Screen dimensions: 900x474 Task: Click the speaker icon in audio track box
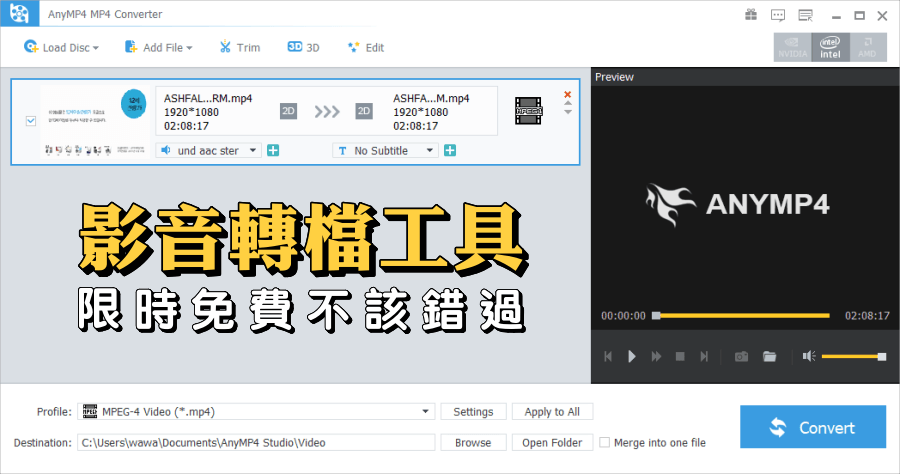pos(166,150)
